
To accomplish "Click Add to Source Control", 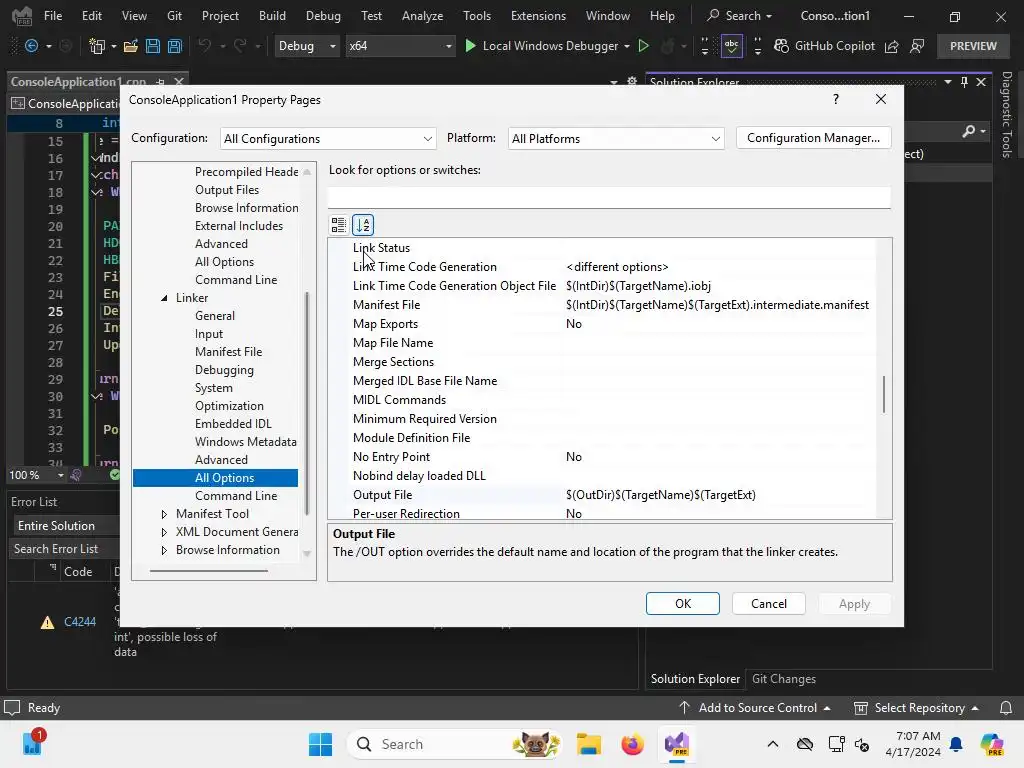I will (754, 708).
